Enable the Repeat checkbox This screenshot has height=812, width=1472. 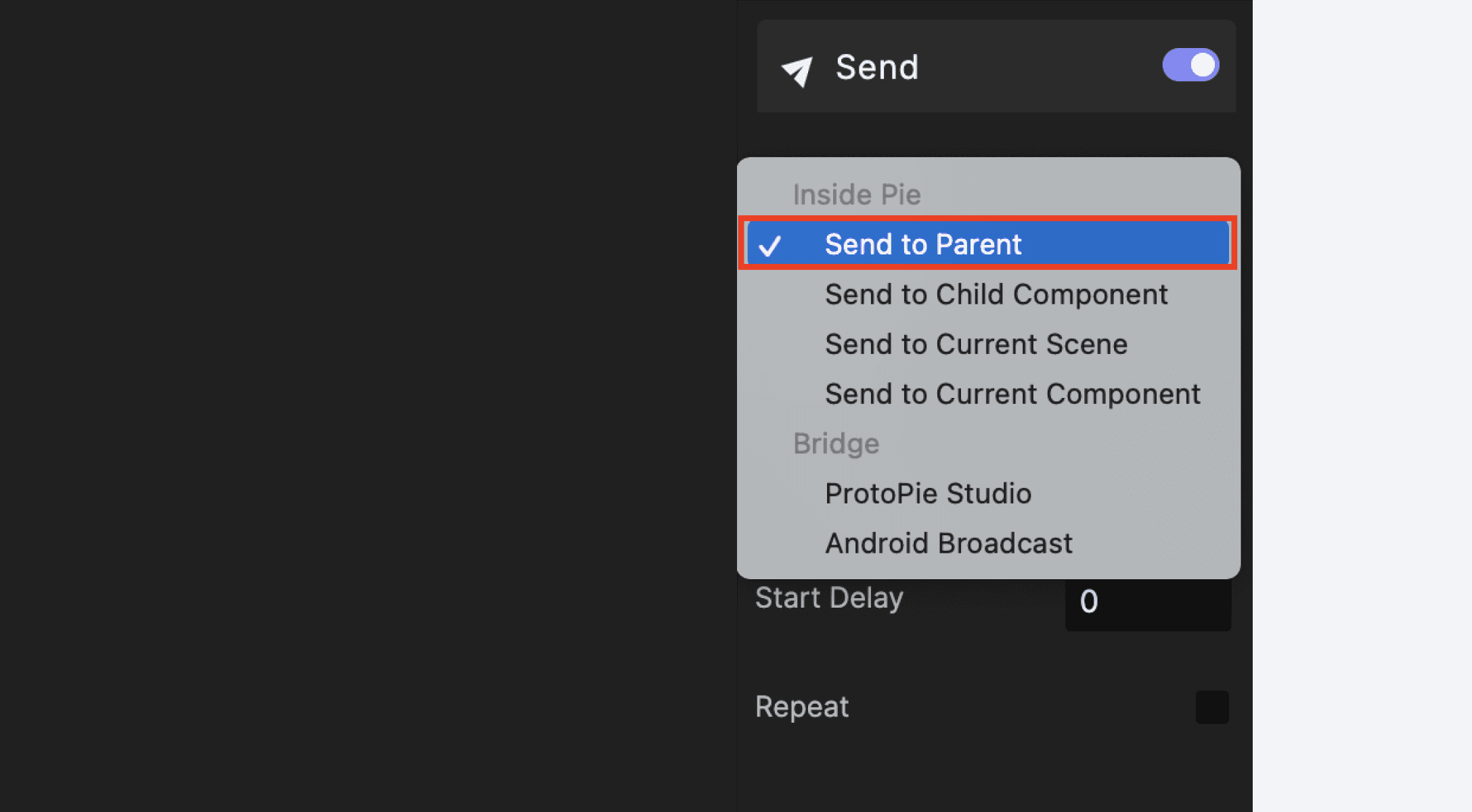pos(1211,706)
